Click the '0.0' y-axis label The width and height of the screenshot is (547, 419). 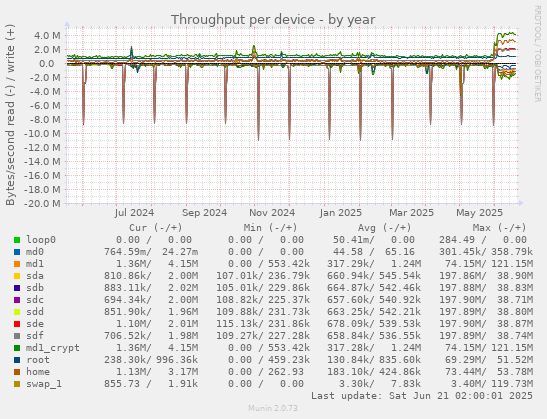(x=47, y=63)
